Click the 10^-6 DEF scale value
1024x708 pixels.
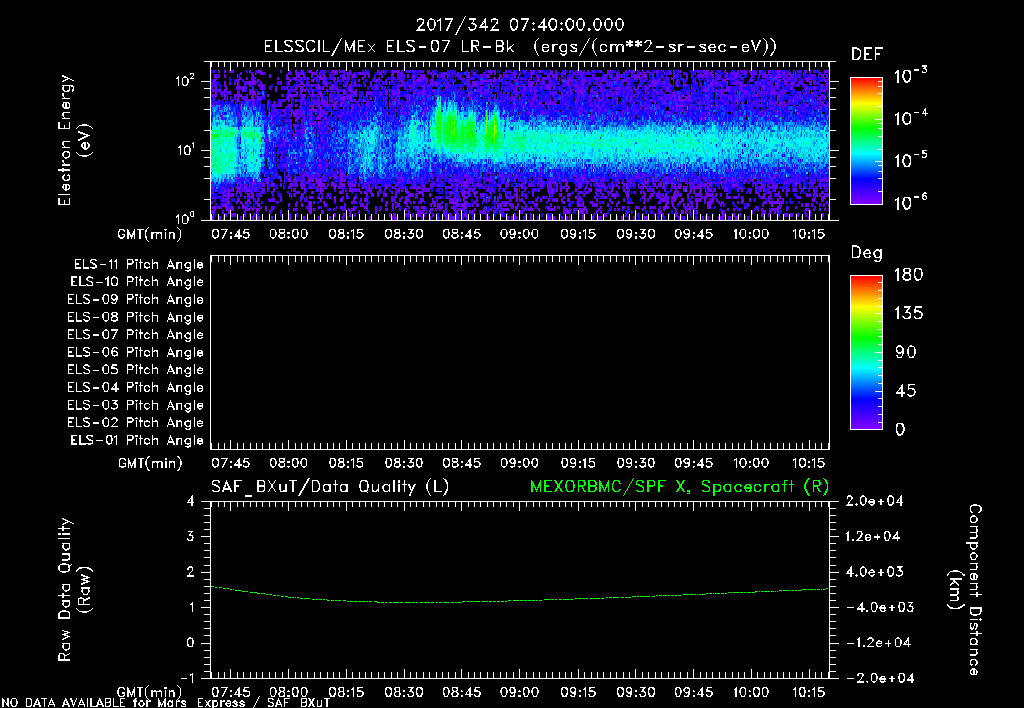pos(910,202)
